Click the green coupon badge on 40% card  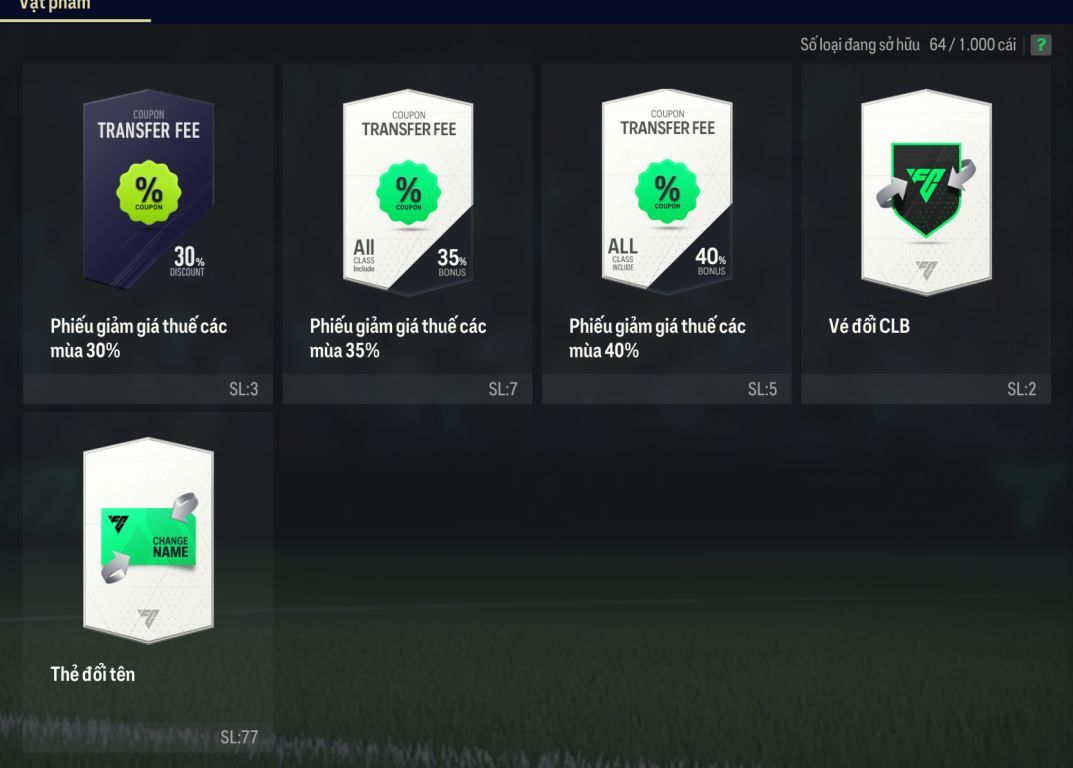tap(667, 192)
